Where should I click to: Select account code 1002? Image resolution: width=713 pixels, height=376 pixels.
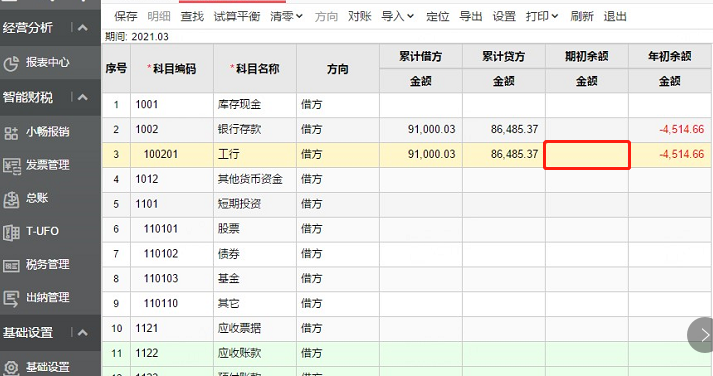point(146,130)
